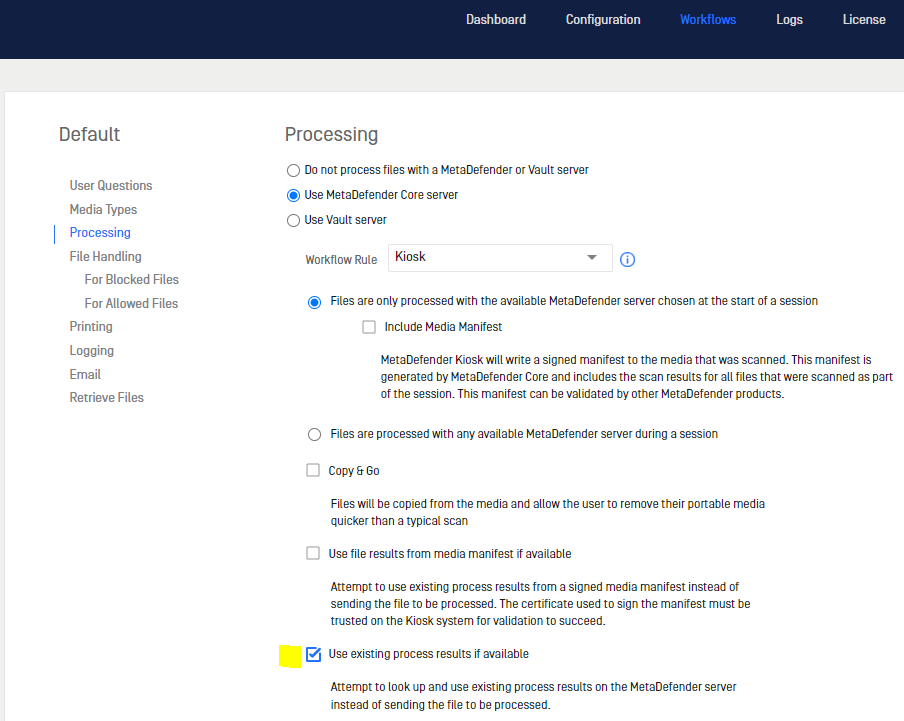Select the Workflows navigation item
The height and width of the screenshot is (721, 904).
708,20
